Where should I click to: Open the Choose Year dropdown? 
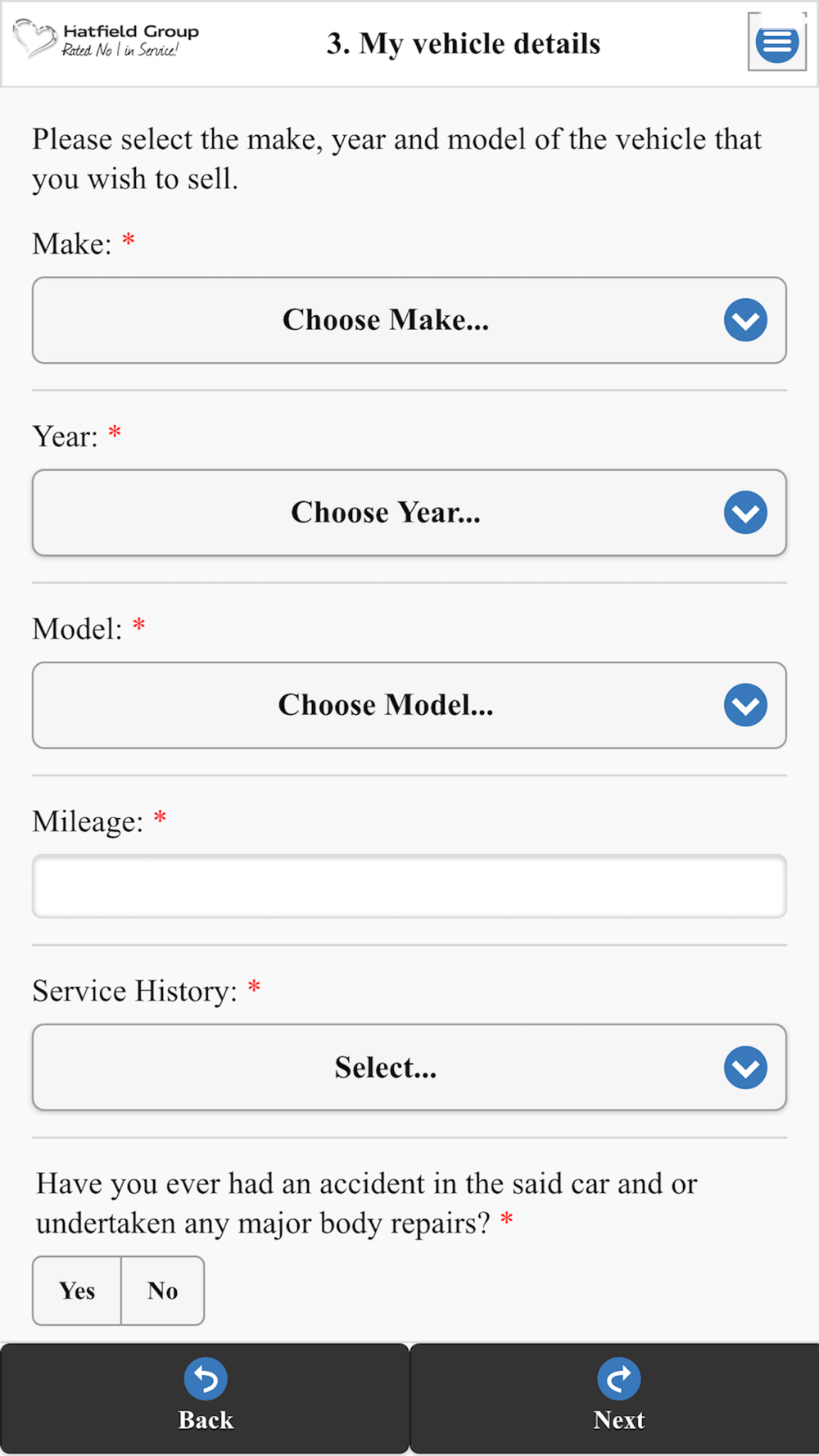[409, 513]
